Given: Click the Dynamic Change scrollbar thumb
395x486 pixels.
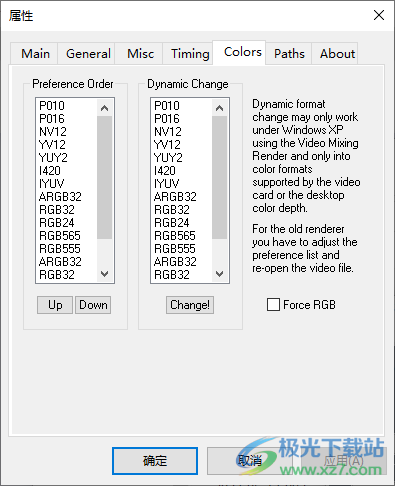Looking at the screenshot, I should click(x=219, y=177).
